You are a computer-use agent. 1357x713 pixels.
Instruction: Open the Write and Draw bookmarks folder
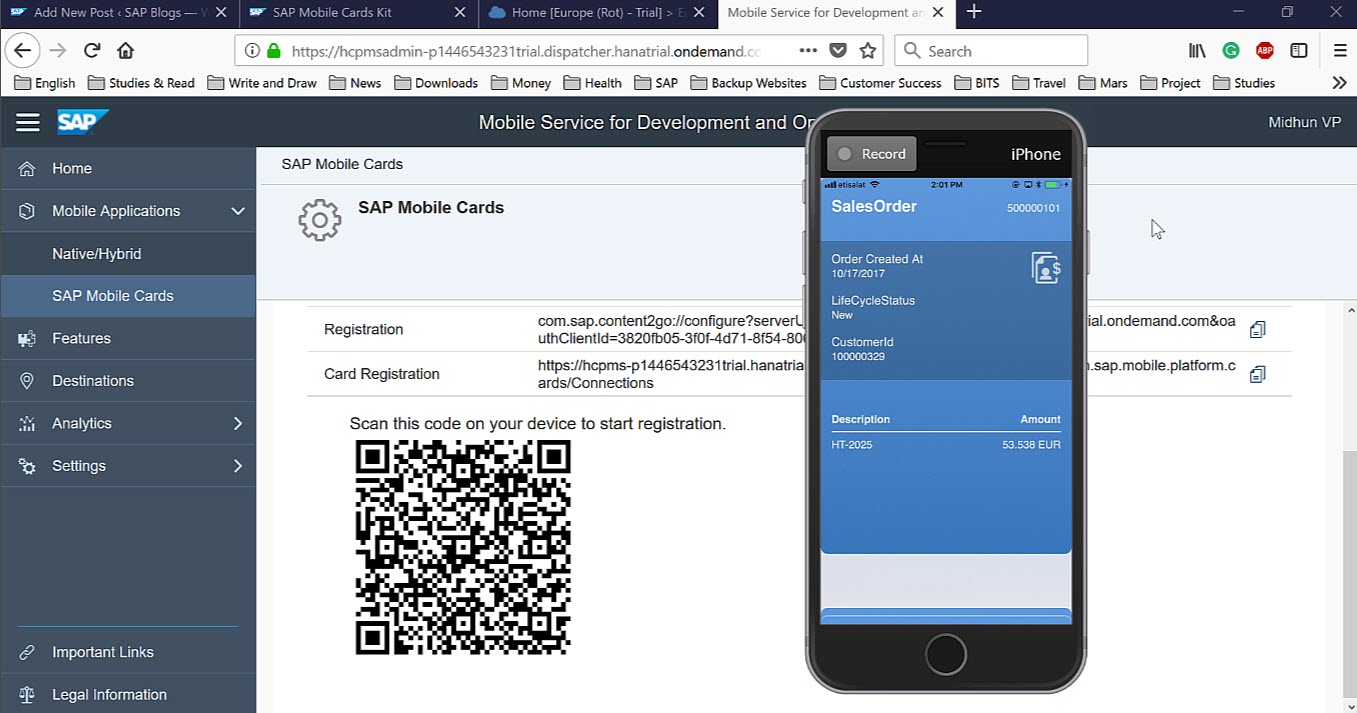pos(262,83)
